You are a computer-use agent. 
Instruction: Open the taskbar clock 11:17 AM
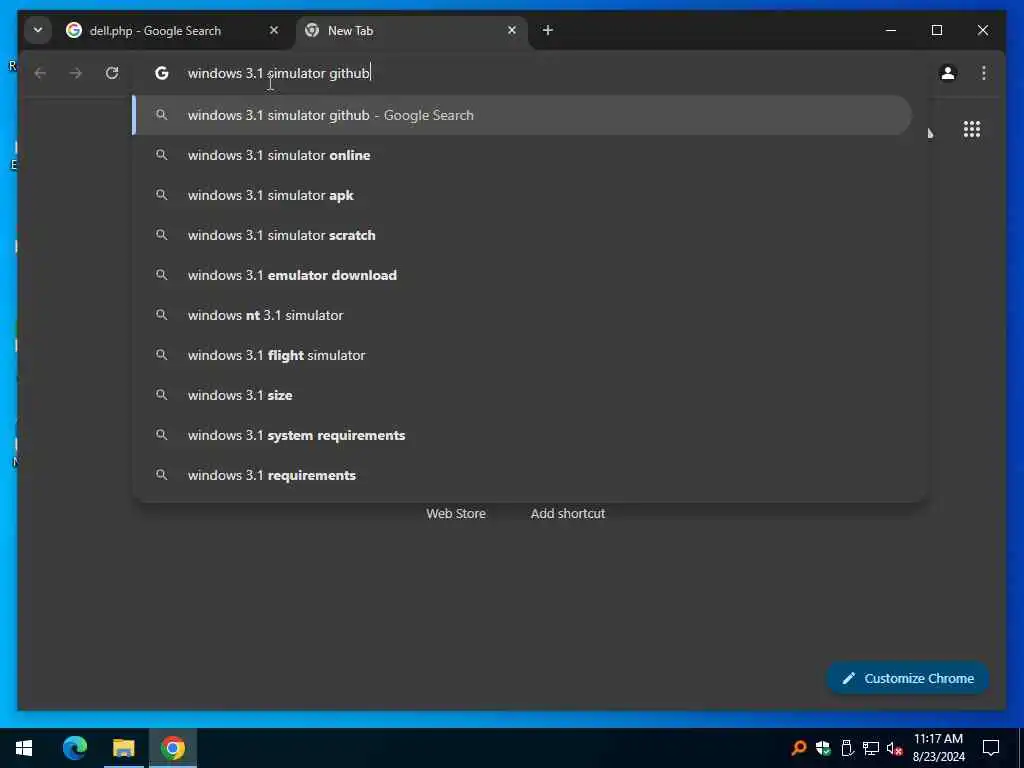pos(938,748)
